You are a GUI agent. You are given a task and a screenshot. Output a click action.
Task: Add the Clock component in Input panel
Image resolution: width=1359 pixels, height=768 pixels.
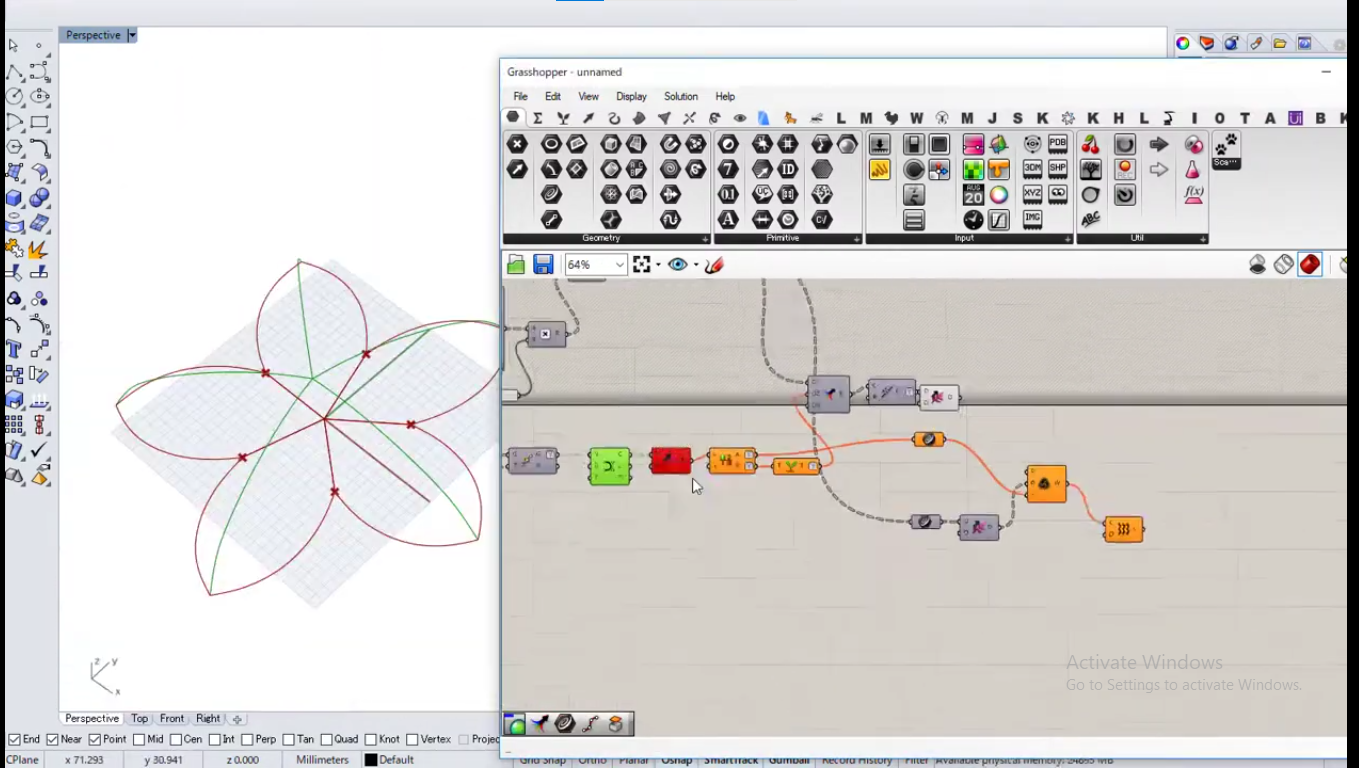(973, 220)
